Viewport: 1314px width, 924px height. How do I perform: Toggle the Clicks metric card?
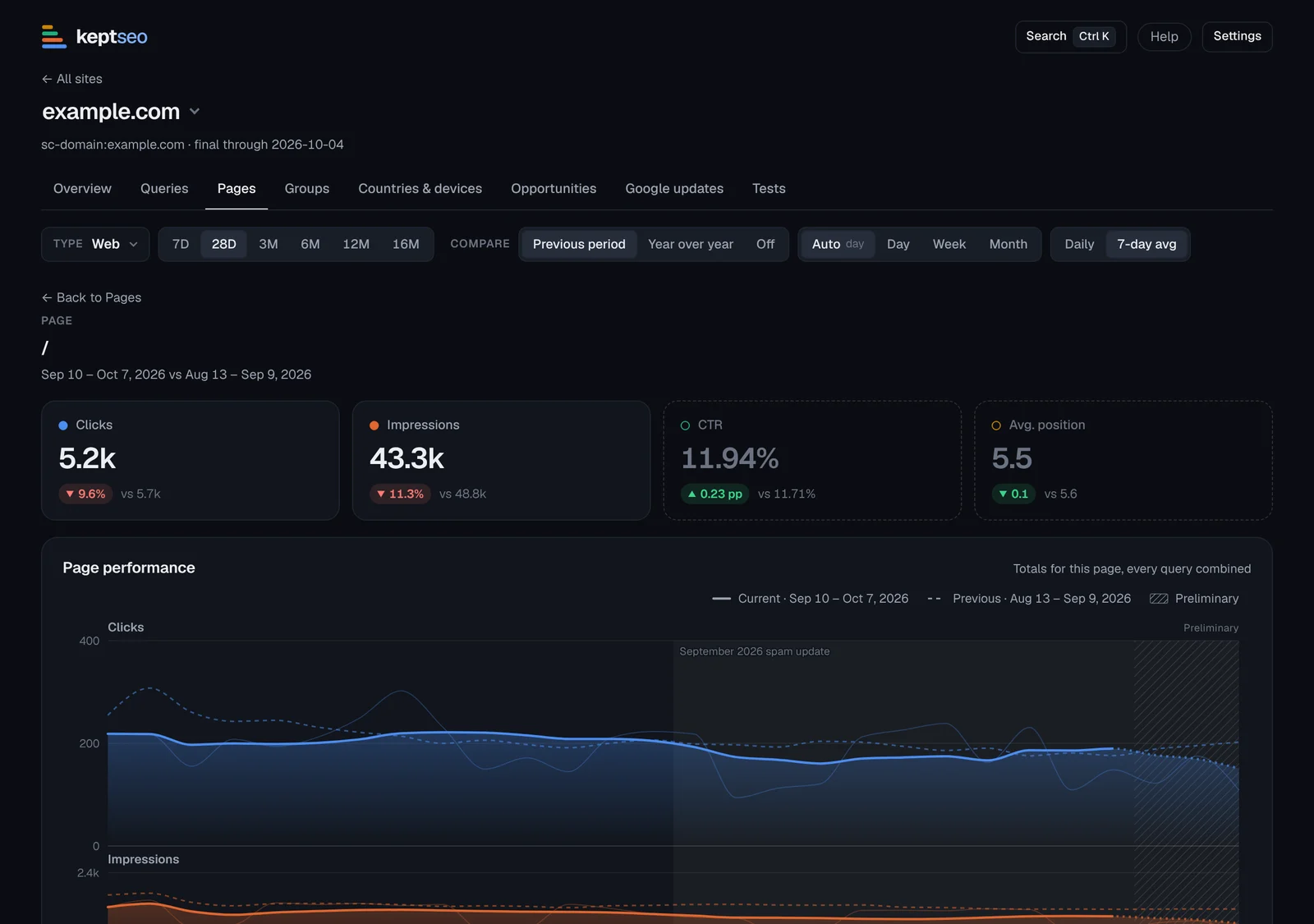191,461
